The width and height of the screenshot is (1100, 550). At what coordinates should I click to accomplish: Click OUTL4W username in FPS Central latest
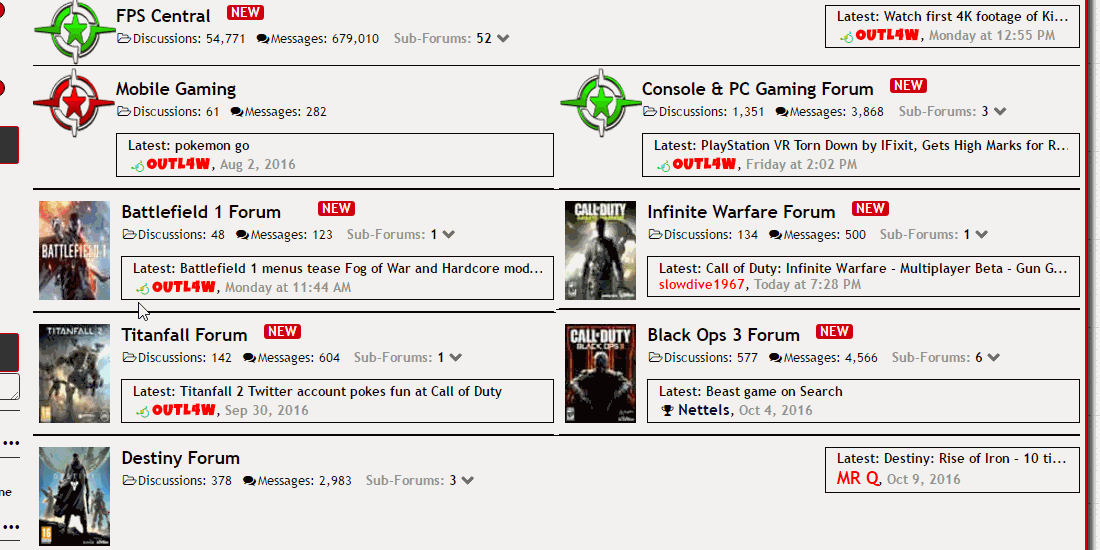pos(887,34)
